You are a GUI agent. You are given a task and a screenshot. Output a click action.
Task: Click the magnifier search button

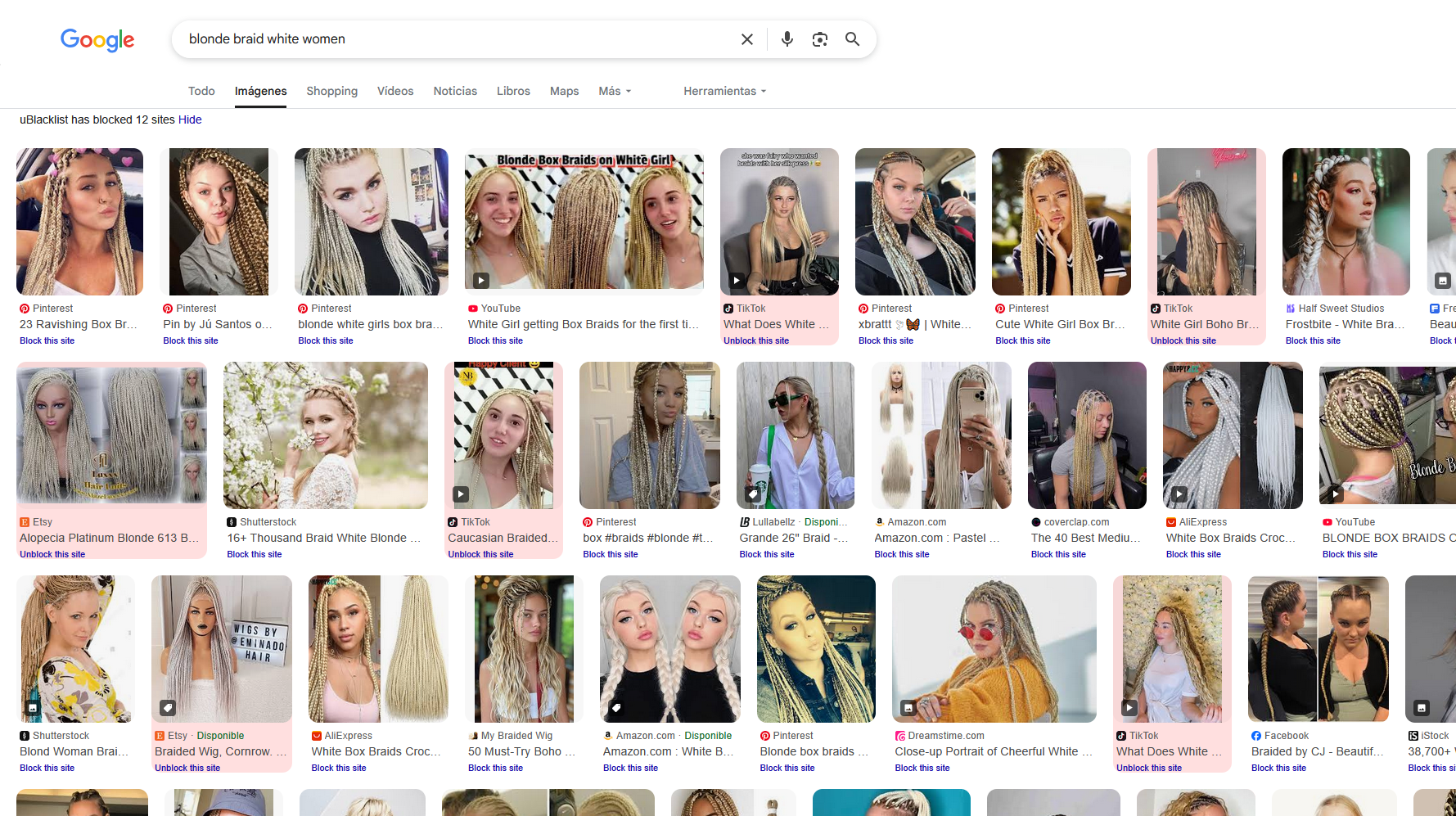pyautogui.click(x=852, y=39)
